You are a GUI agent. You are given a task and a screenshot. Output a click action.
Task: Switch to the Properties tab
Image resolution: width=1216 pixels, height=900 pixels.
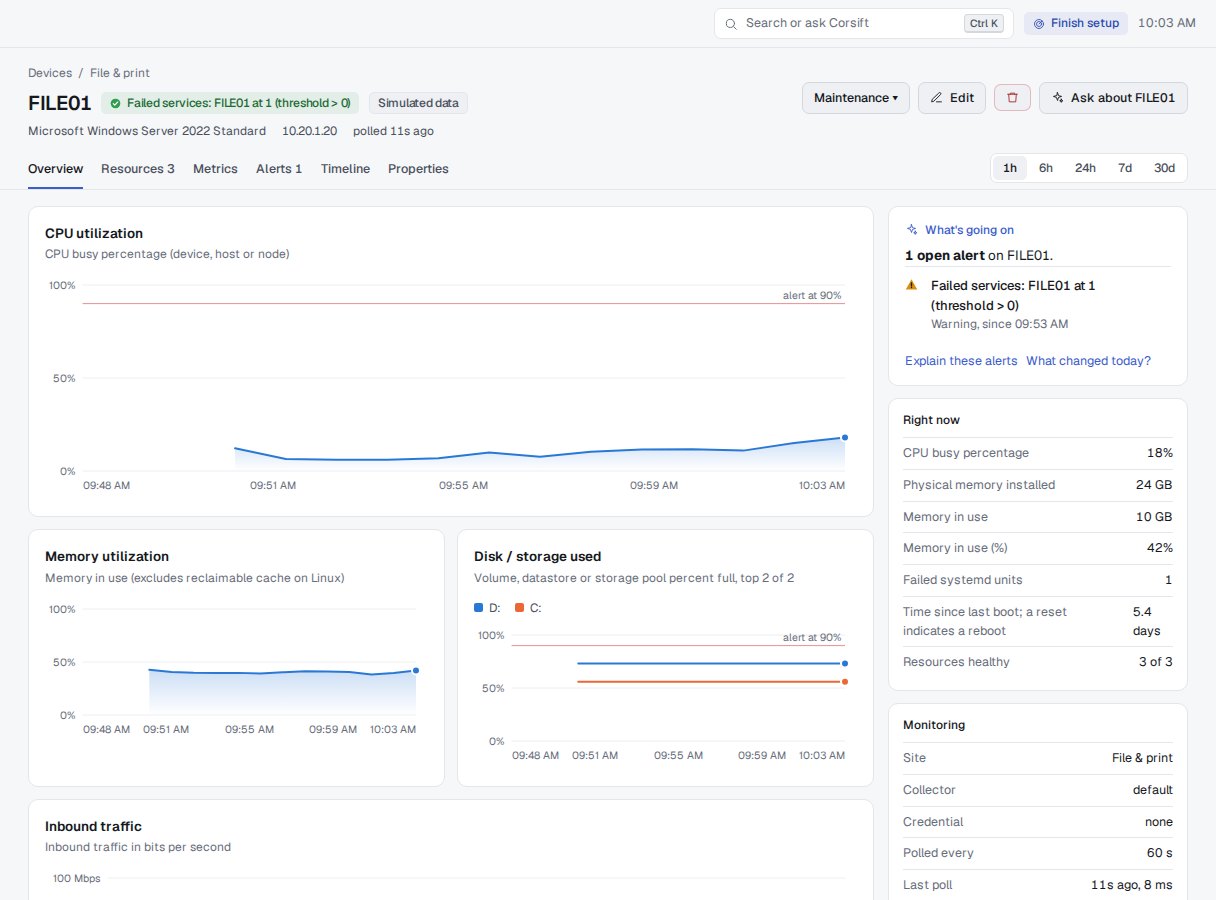(418, 169)
